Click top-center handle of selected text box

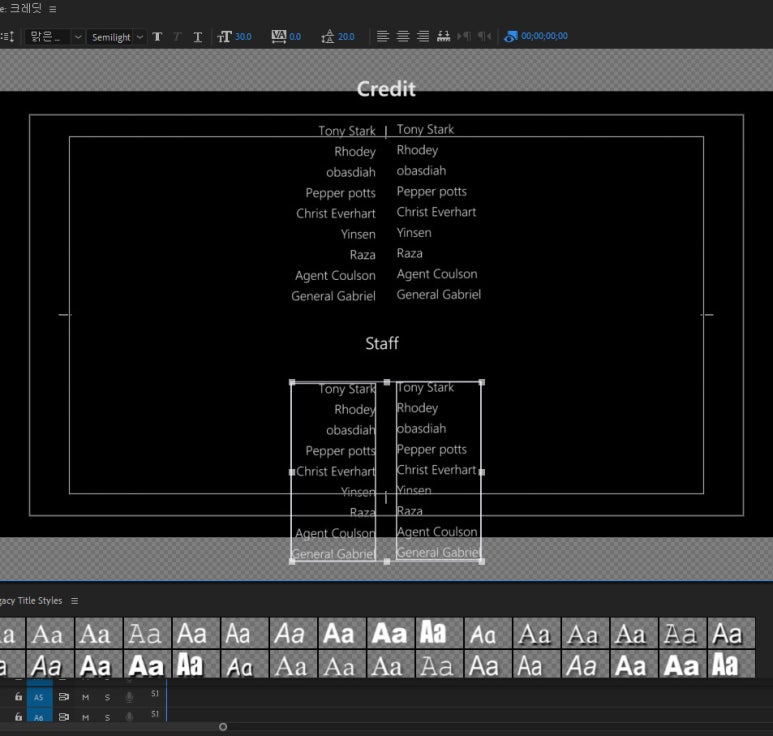[387, 382]
